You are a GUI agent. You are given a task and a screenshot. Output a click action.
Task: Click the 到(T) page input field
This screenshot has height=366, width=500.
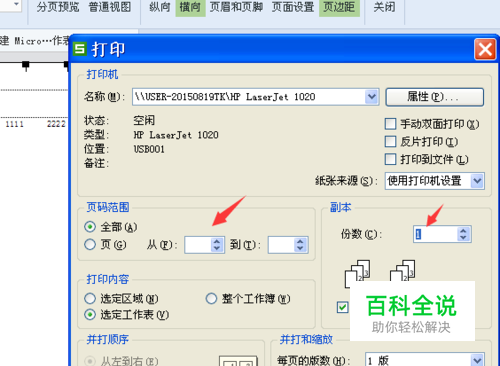tap(281, 245)
